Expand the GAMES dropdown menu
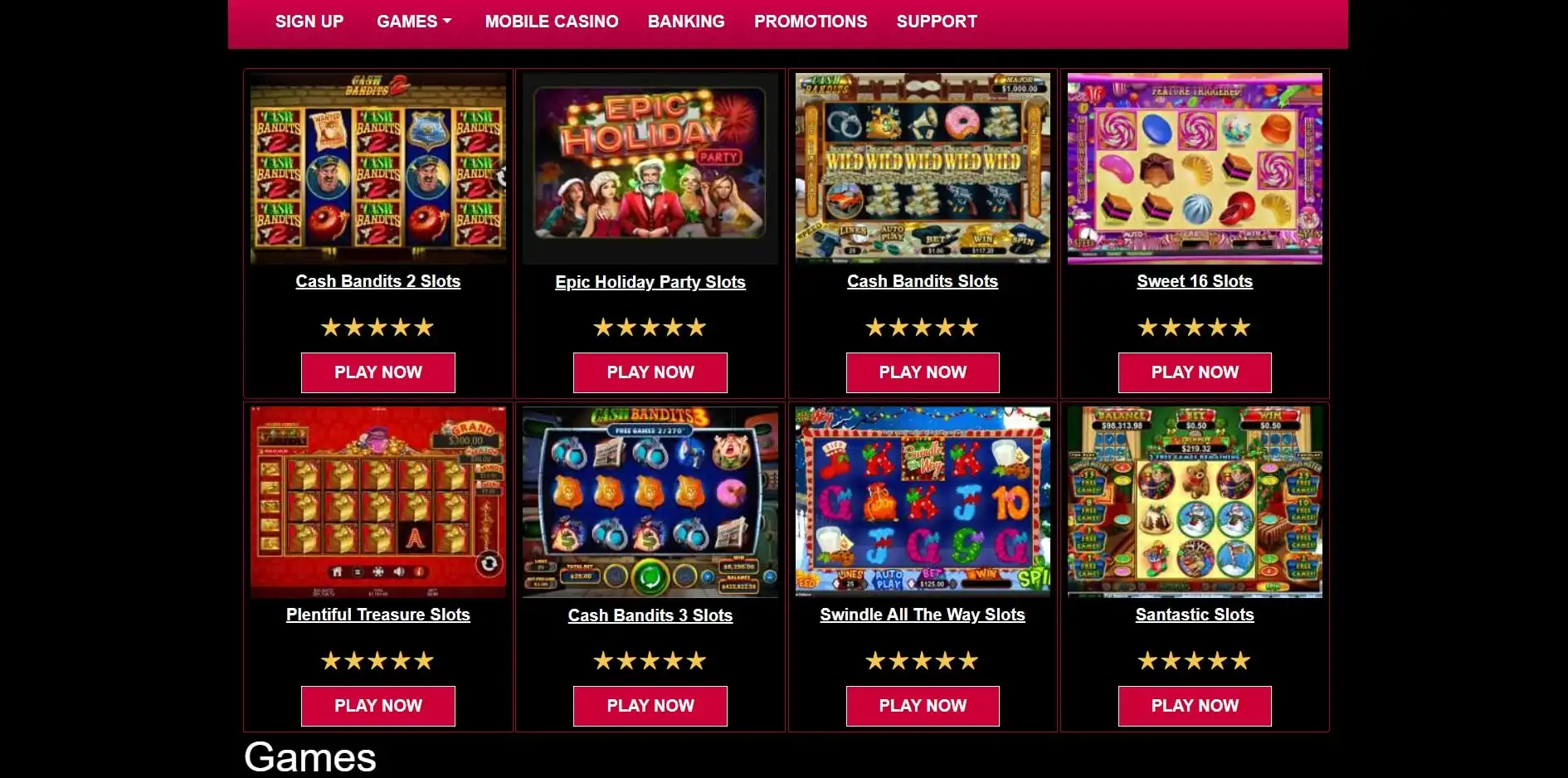This screenshot has width=1568, height=778. (x=414, y=22)
